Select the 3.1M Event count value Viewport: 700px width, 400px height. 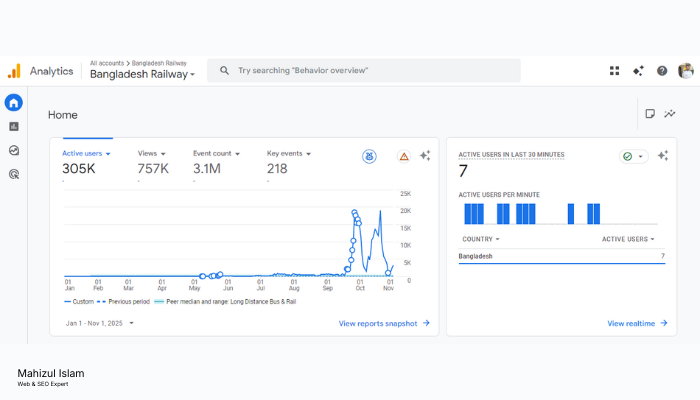(x=207, y=169)
